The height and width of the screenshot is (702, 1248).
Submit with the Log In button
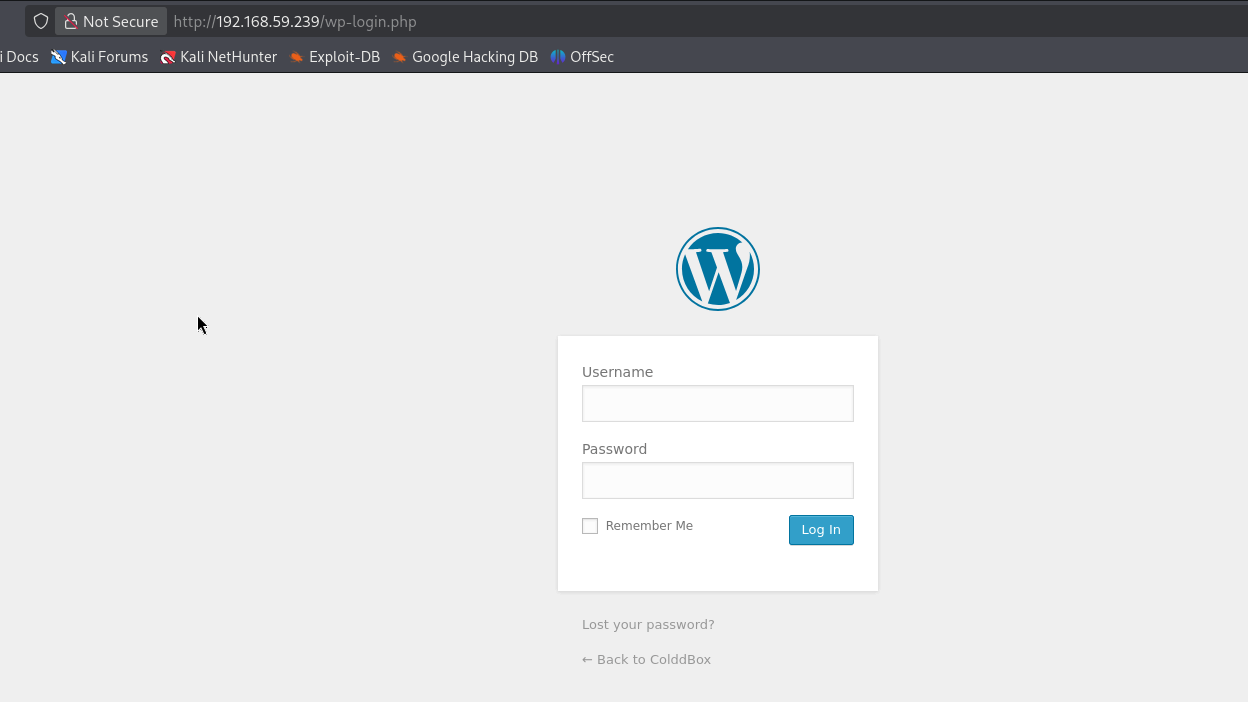[x=821, y=530]
